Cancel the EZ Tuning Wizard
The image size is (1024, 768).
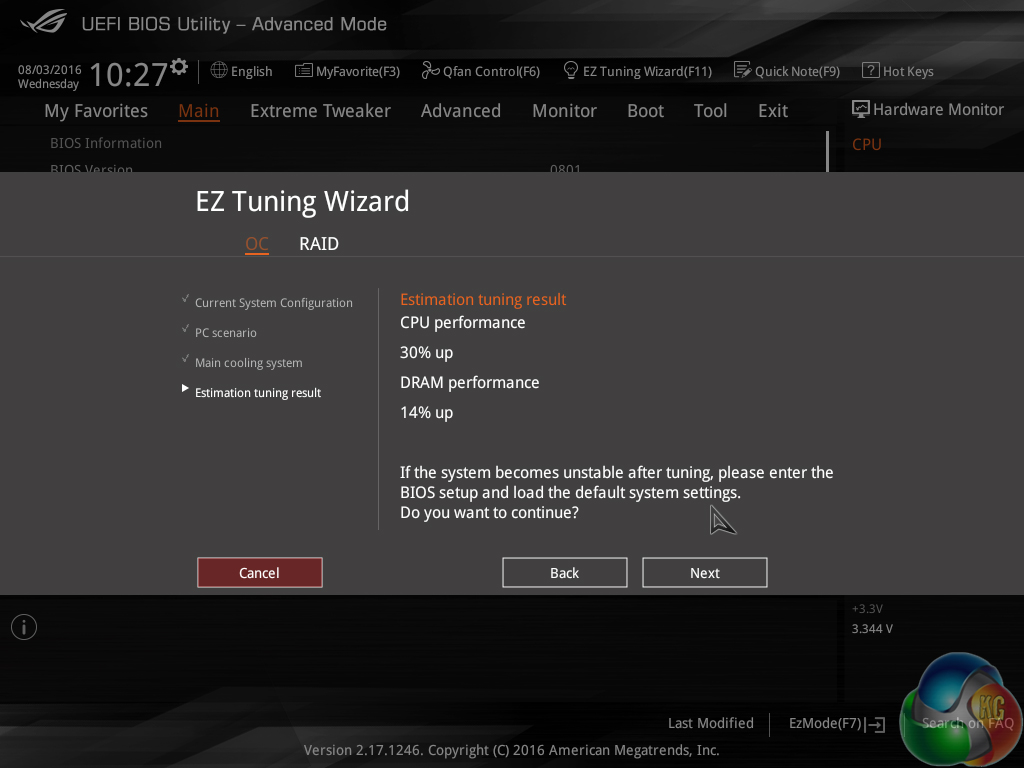(x=260, y=573)
